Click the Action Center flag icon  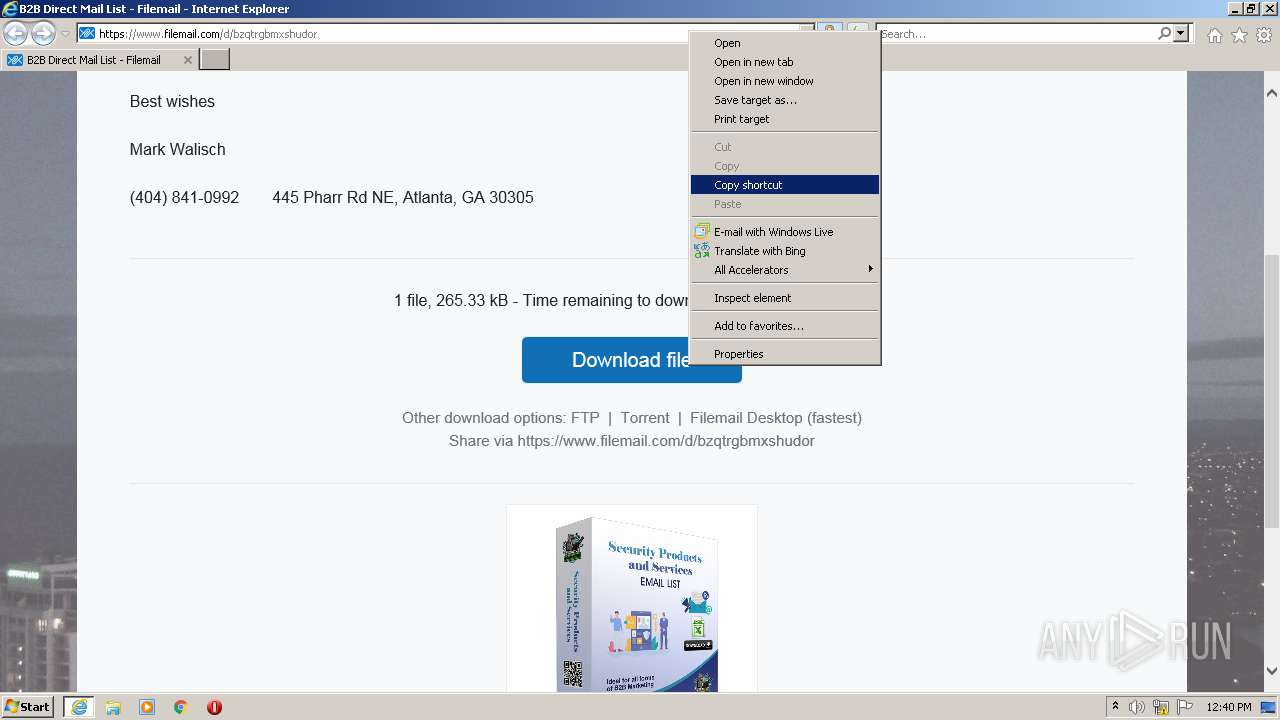coord(1185,707)
